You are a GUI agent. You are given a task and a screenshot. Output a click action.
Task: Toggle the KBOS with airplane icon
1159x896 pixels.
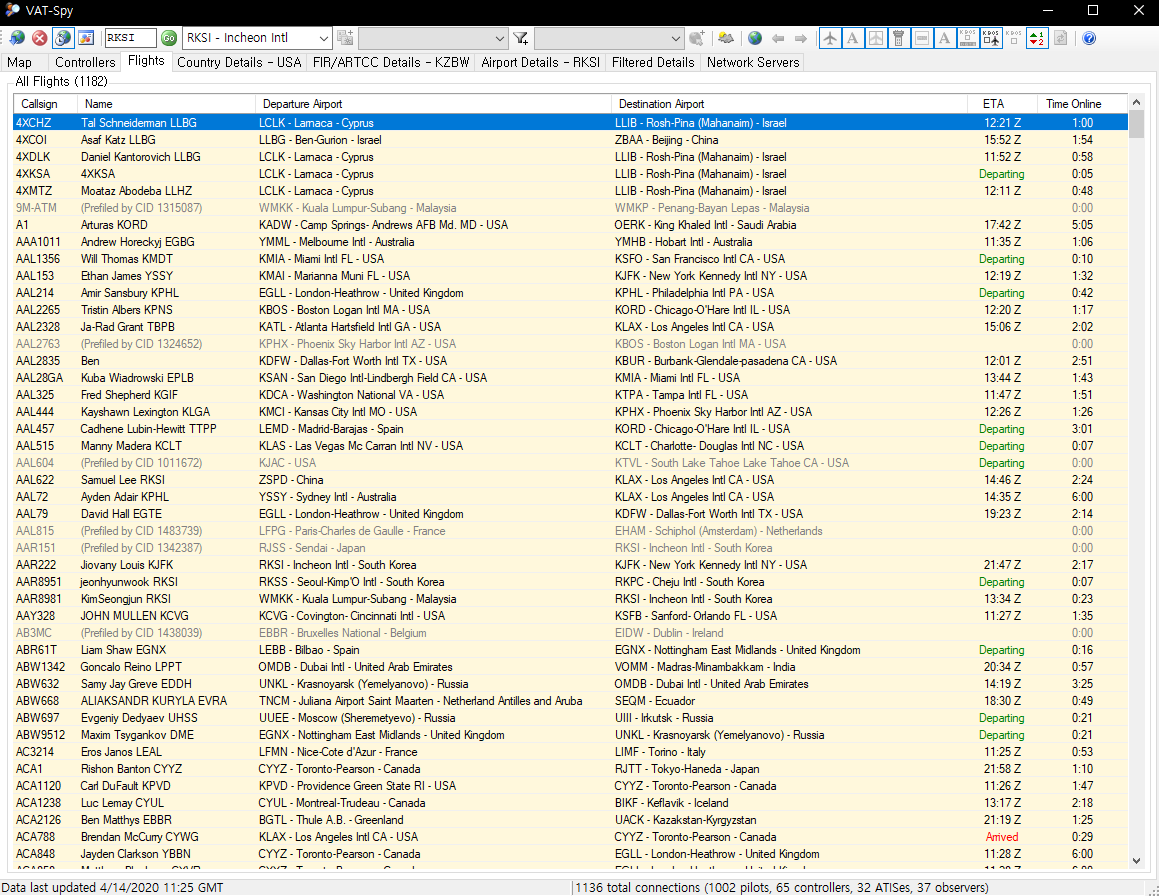[990, 38]
